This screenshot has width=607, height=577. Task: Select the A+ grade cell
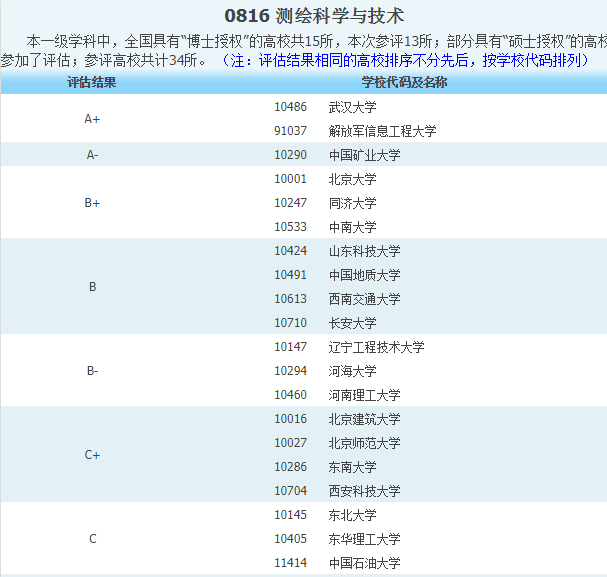(92, 119)
